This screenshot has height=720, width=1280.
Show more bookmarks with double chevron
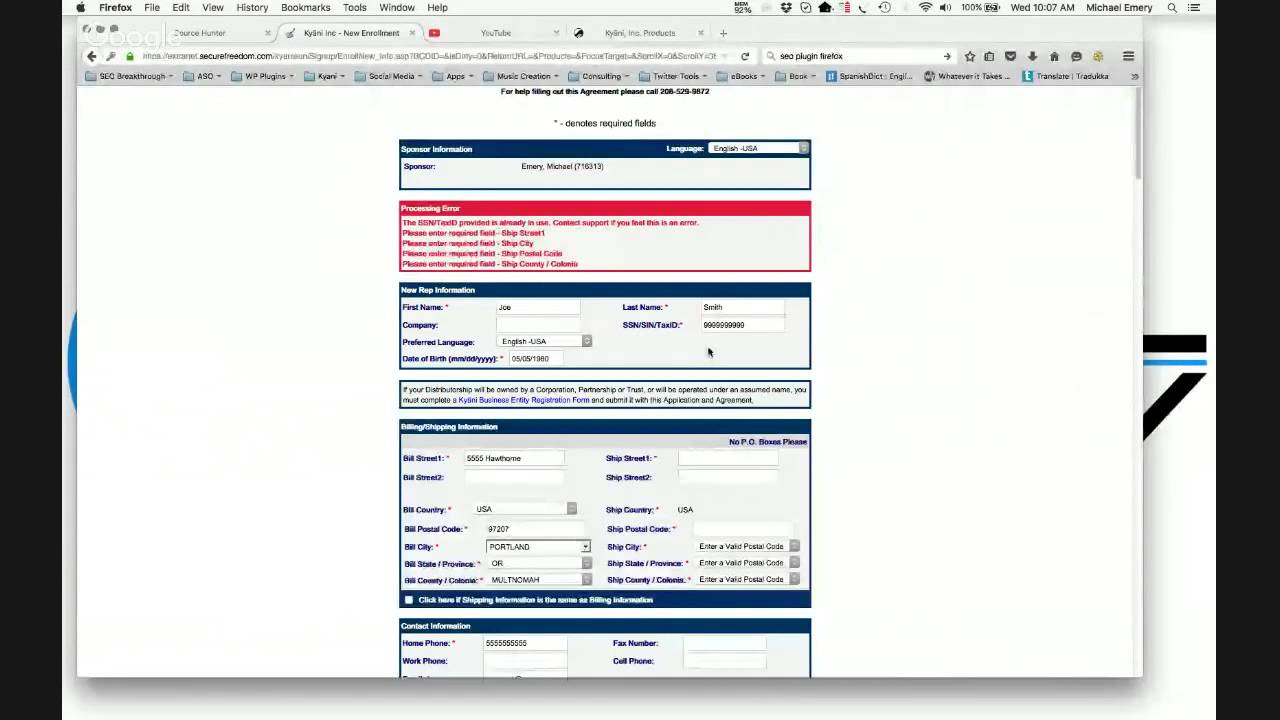click(1134, 76)
